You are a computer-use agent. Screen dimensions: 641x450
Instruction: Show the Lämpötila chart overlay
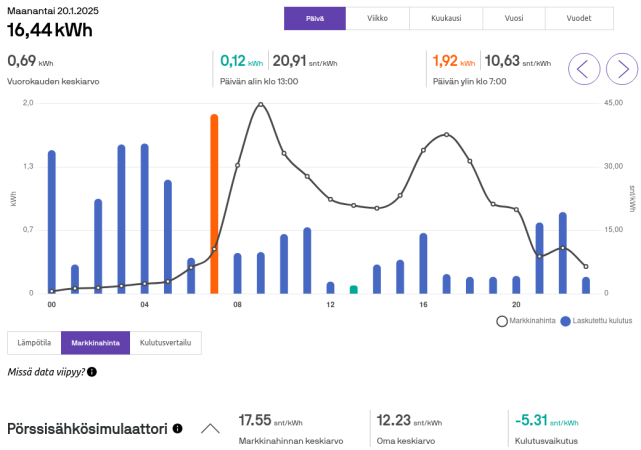(34, 343)
